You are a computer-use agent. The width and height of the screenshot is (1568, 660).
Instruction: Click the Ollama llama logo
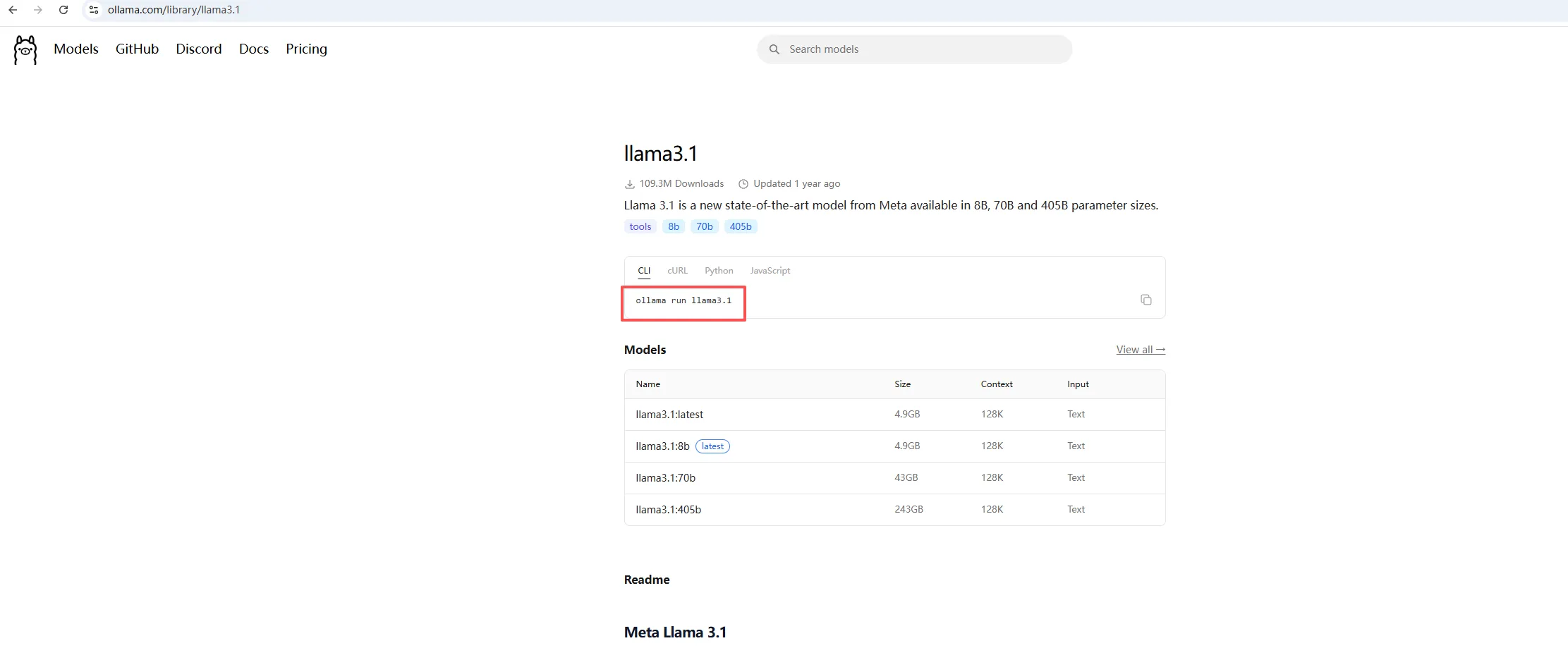25,50
